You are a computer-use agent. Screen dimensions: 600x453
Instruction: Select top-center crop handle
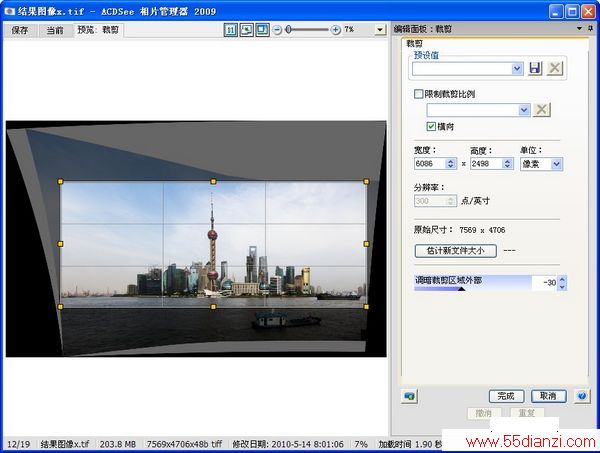214,181
